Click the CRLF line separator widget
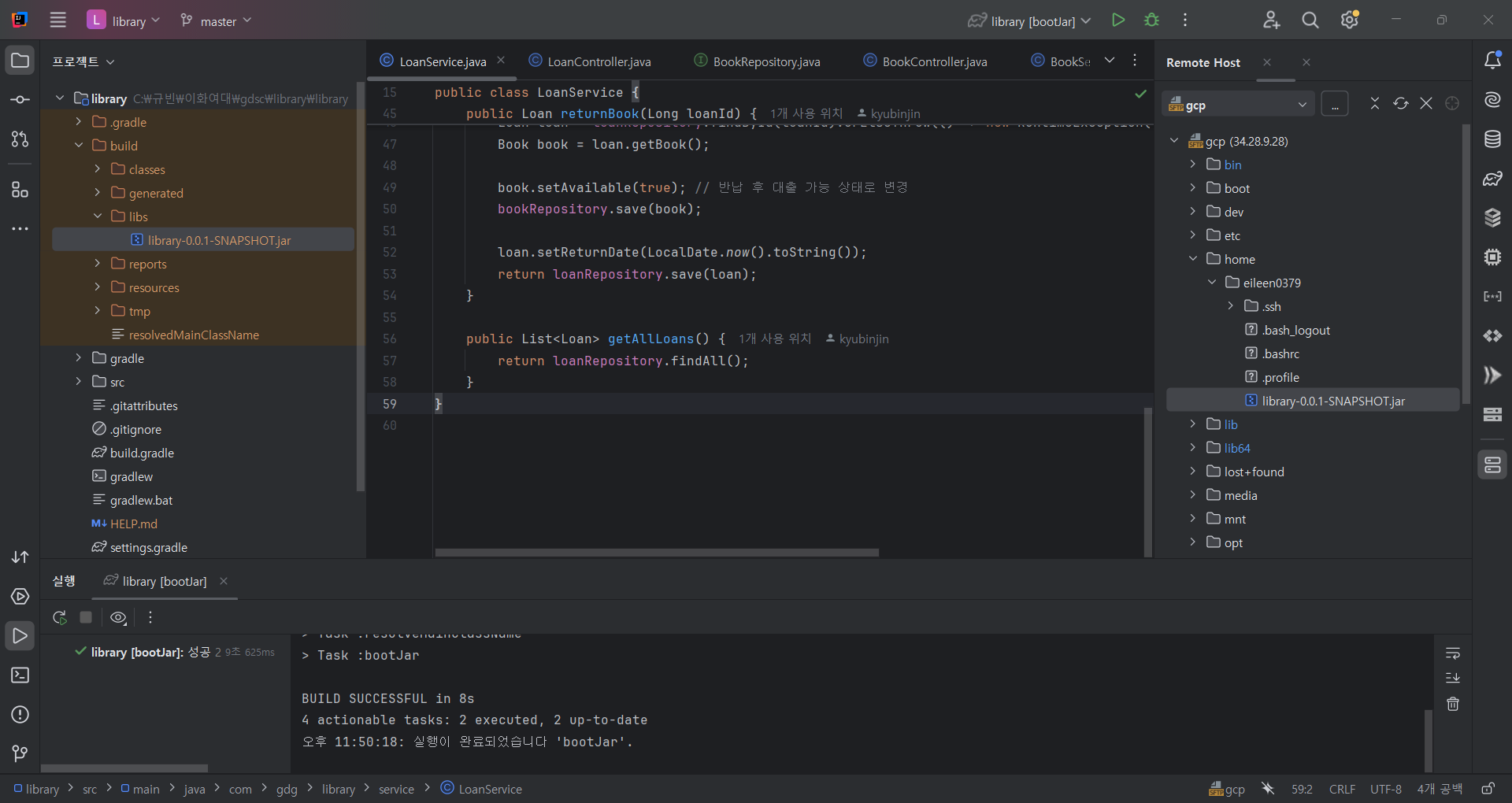 [1342, 789]
